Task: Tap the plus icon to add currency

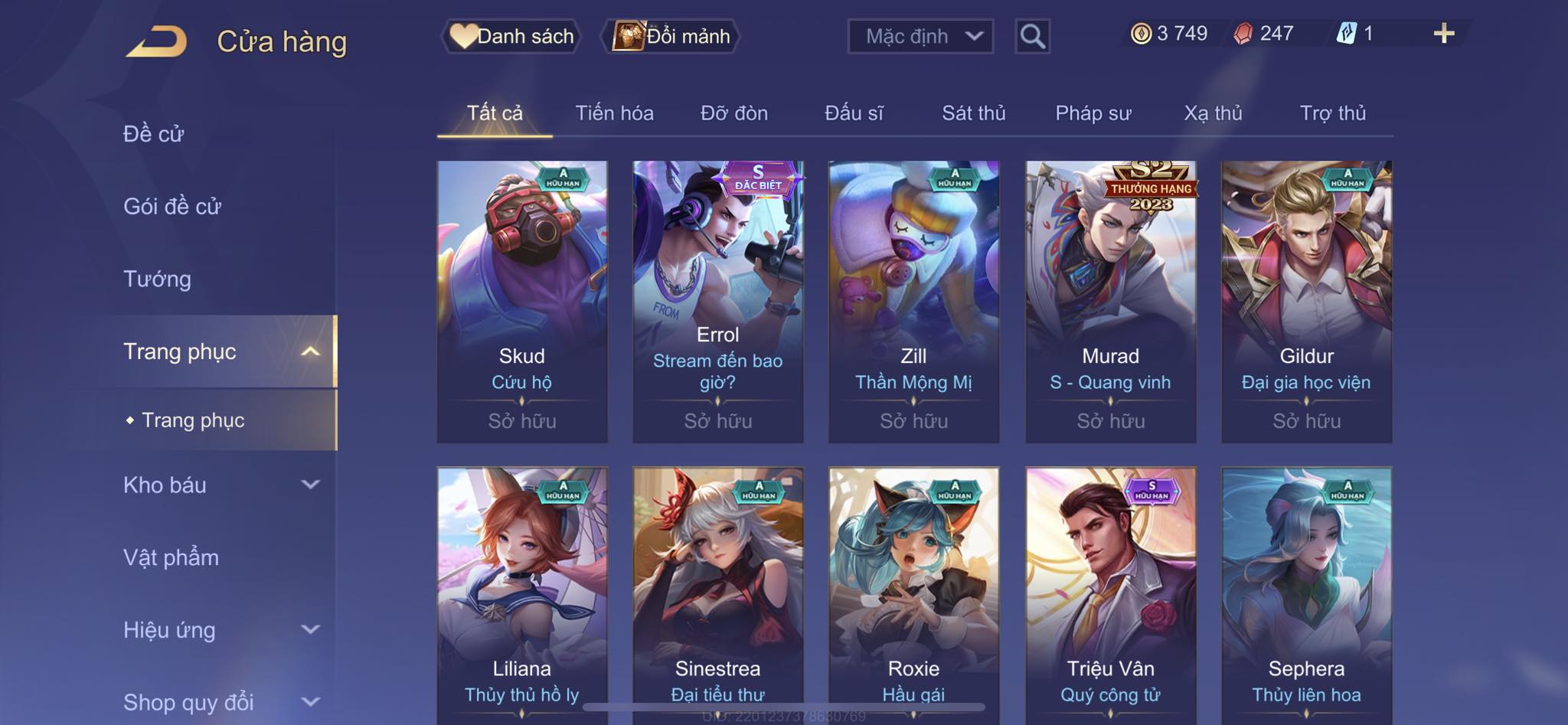Action: (1443, 34)
